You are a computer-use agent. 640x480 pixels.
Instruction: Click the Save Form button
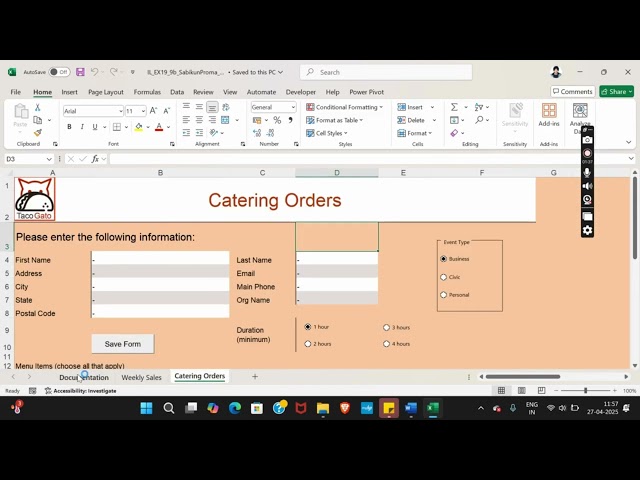point(123,344)
